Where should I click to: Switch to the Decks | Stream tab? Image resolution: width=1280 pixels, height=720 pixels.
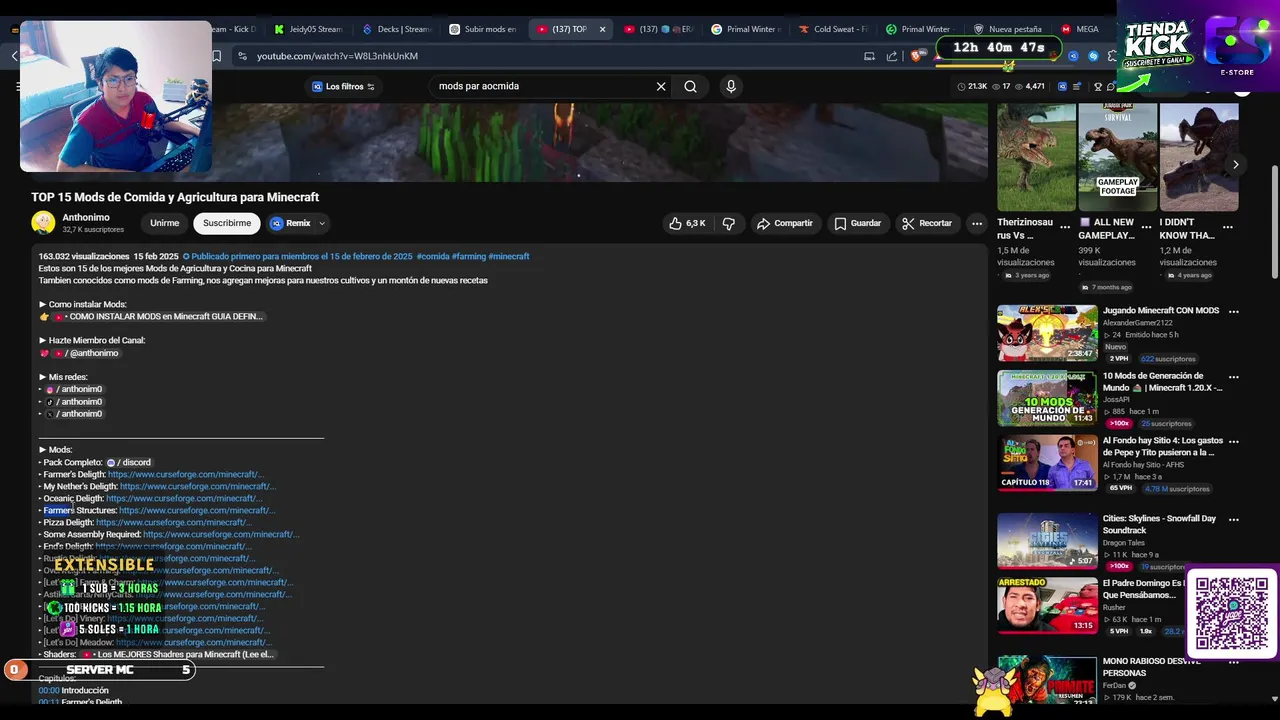click(396, 29)
